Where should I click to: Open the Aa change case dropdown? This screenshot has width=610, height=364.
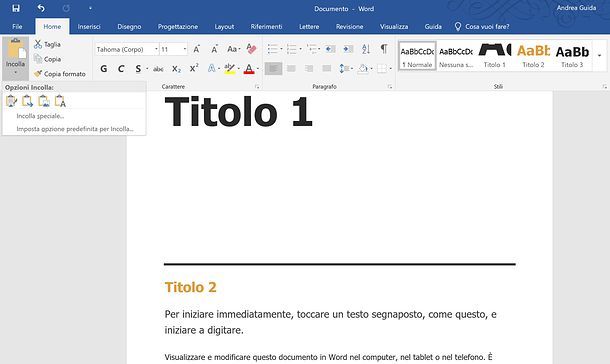(233, 49)
